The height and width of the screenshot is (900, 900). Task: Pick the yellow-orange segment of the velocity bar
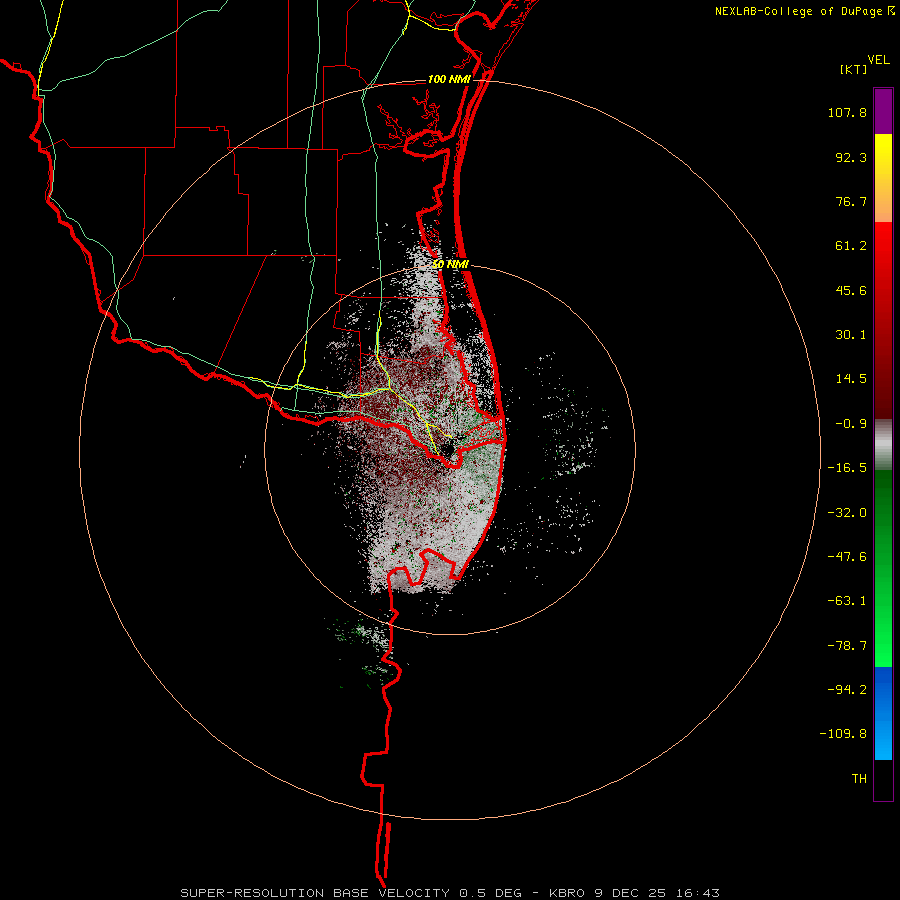click(x=883, y=178)
